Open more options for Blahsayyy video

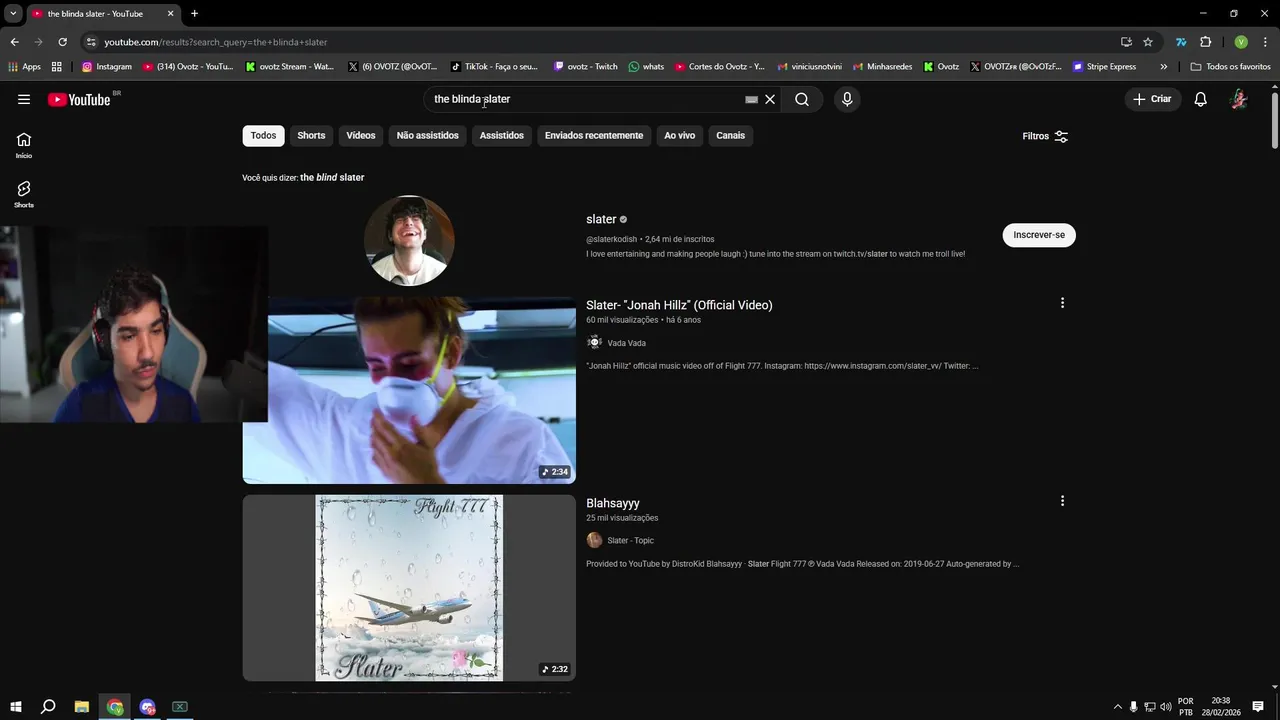pyautogui.click(x=1062, y=501)
